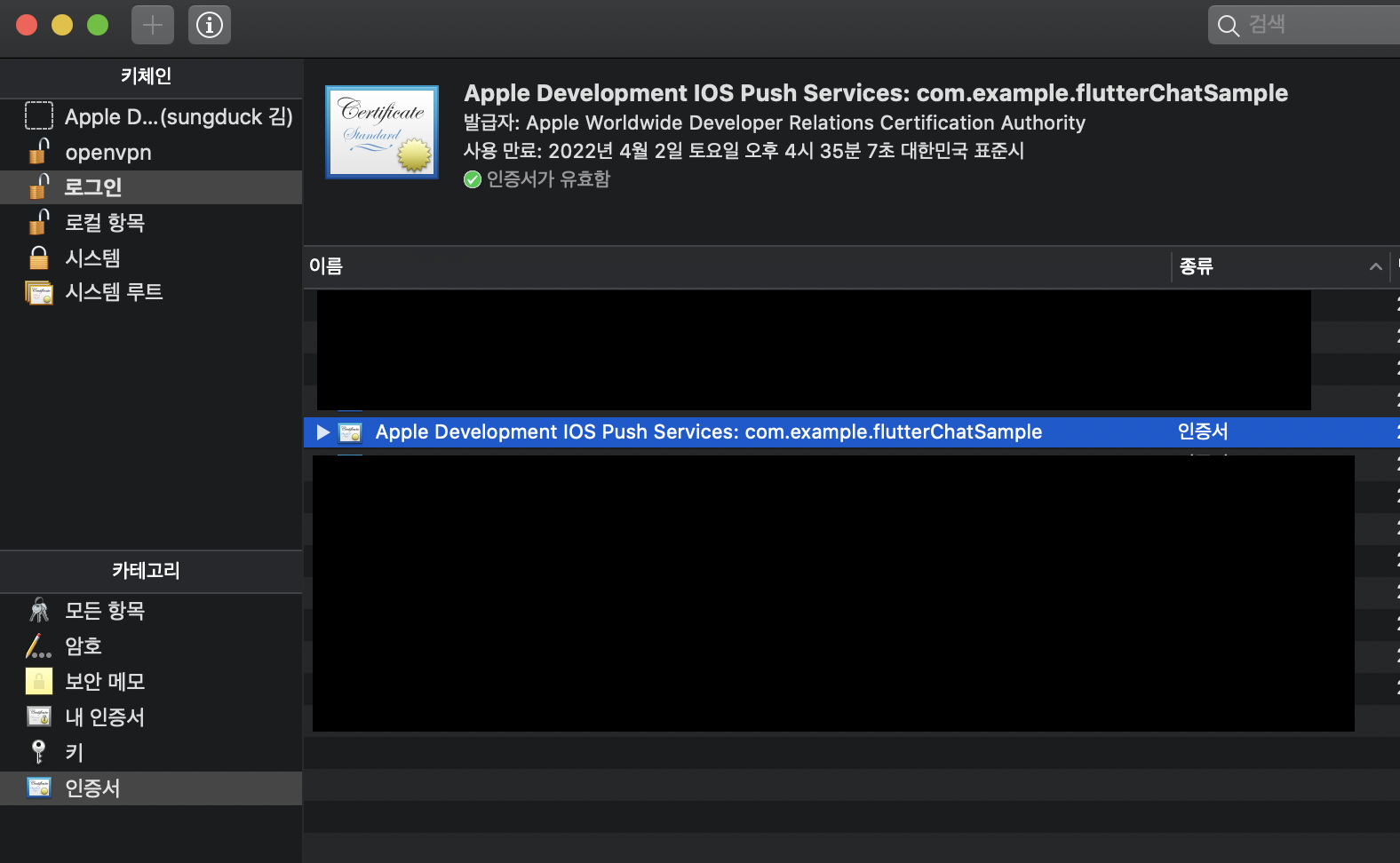Click the unlocked padlock icon next to openvpn

tap(39, 151)
